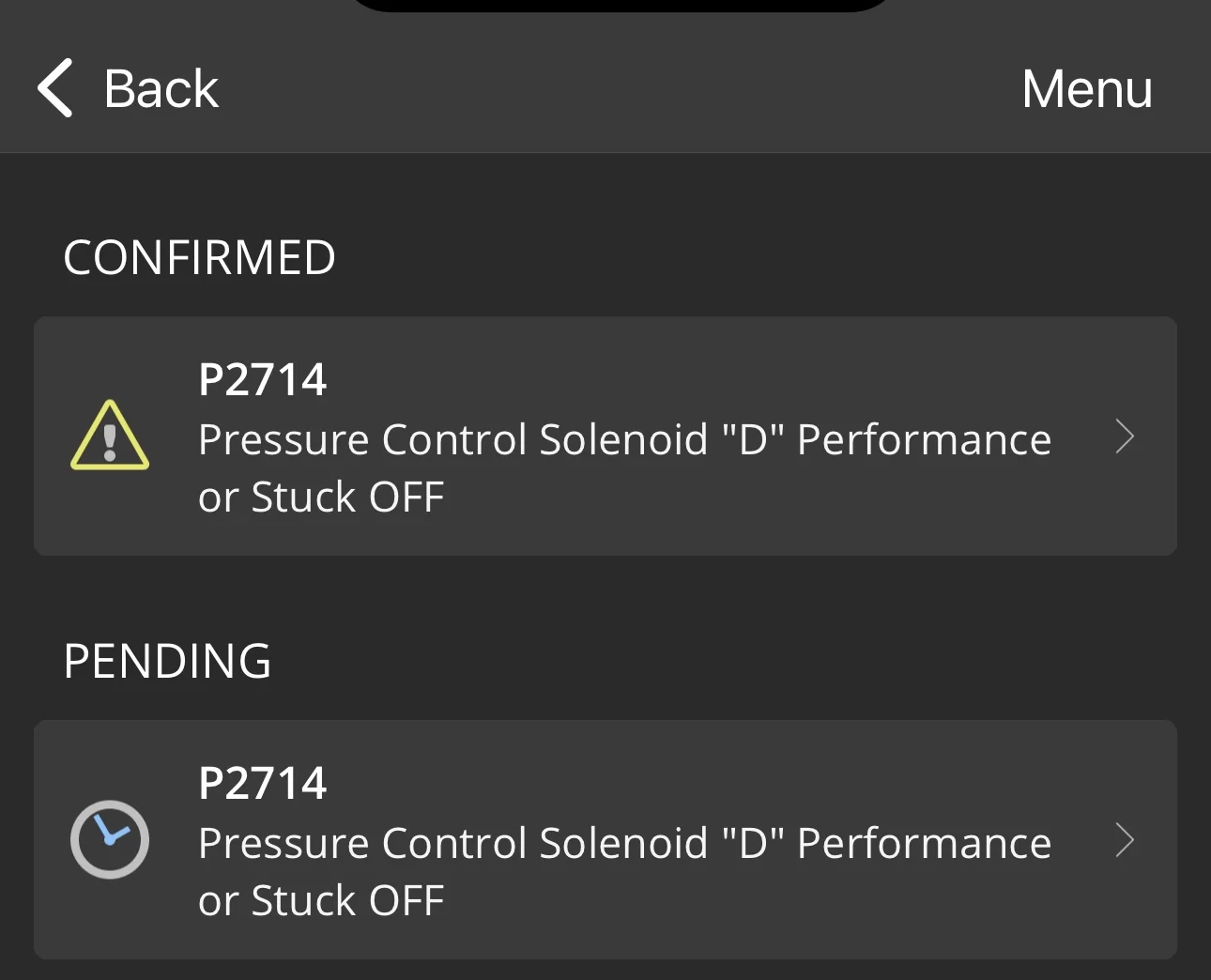Open the Menu in top bar
1211x980 pixels.
[1086, 89]
